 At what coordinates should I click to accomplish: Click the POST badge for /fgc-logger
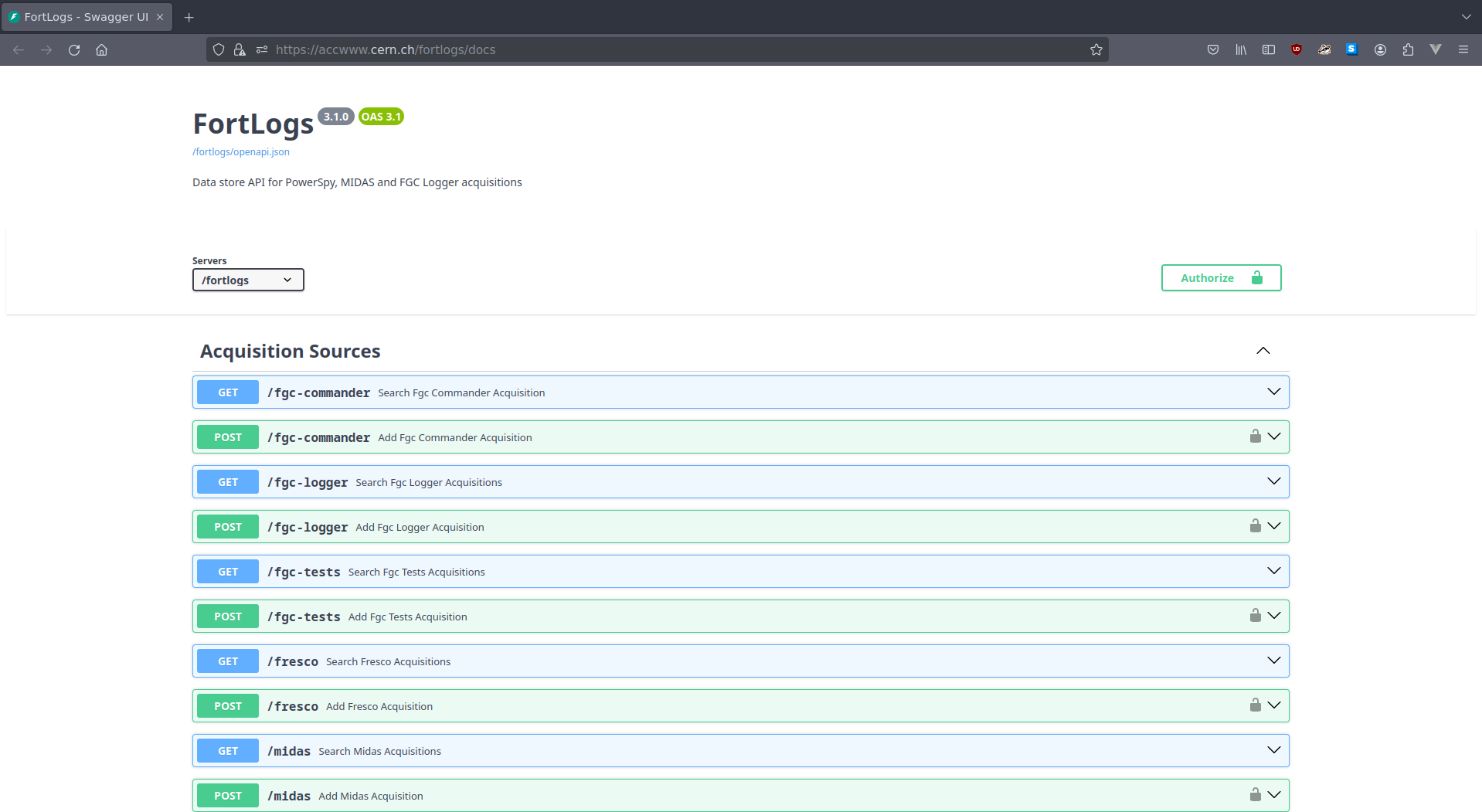coord(228,527)
